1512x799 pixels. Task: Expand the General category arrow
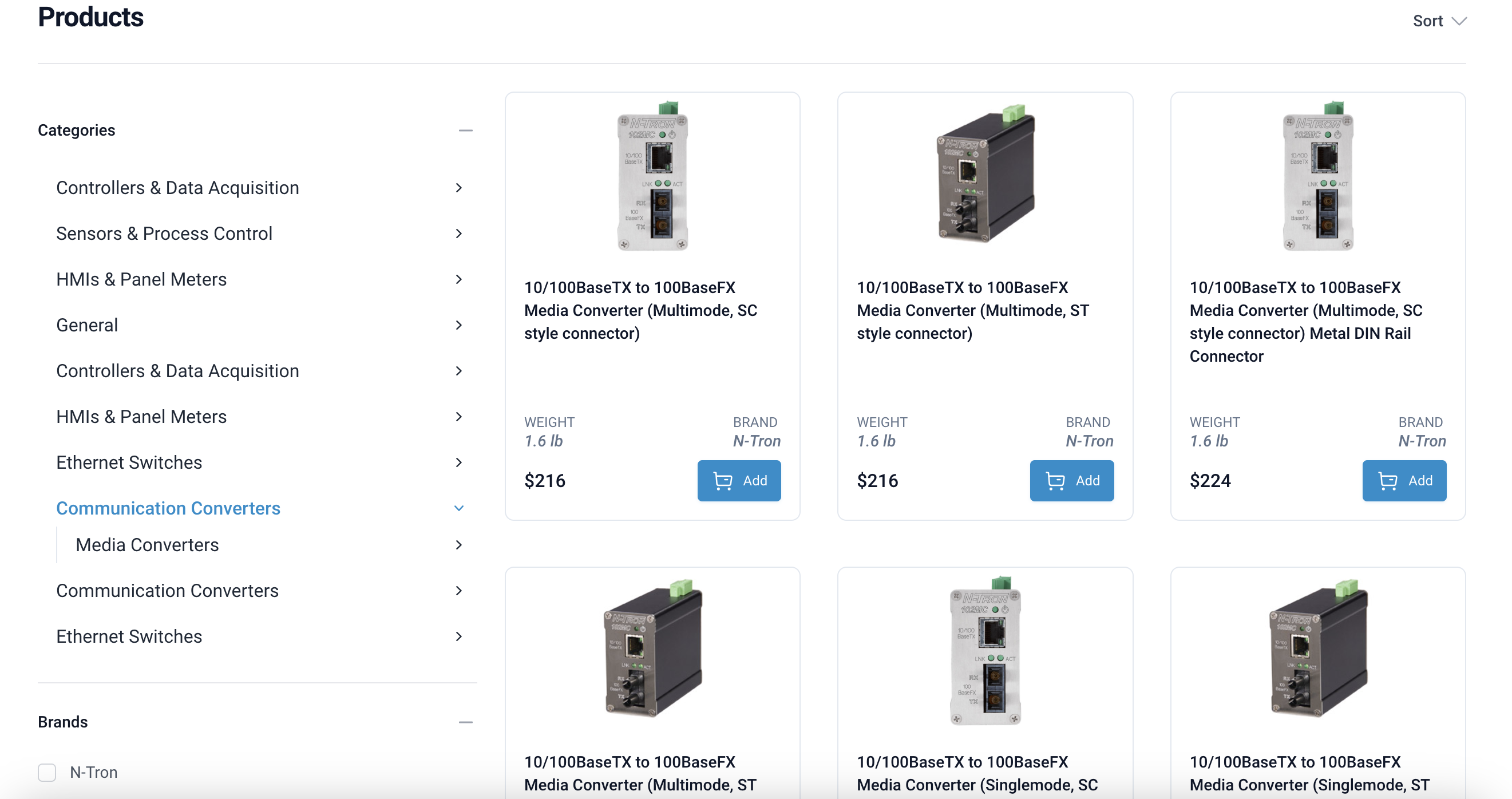click(x=459, y=325)
